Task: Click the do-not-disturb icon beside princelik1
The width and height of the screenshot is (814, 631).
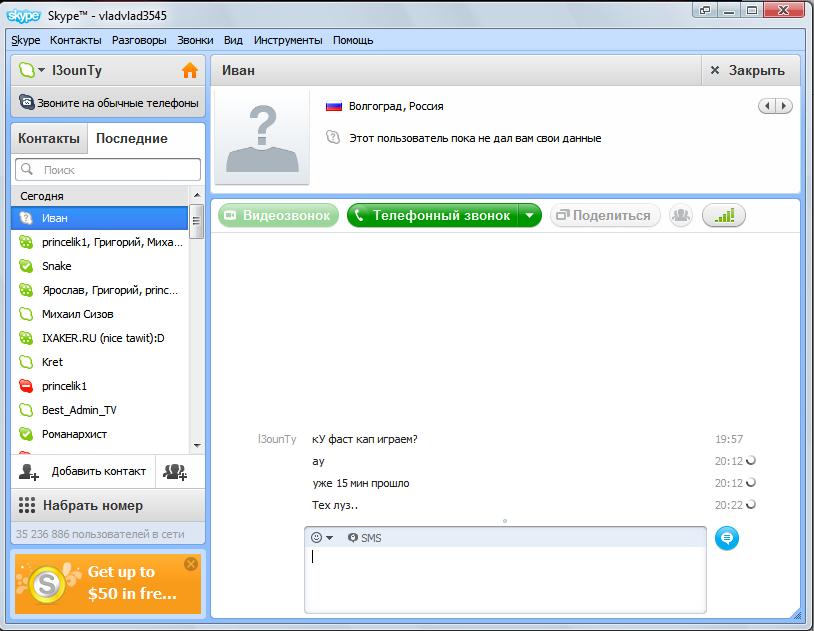Action: coord(26,386)
